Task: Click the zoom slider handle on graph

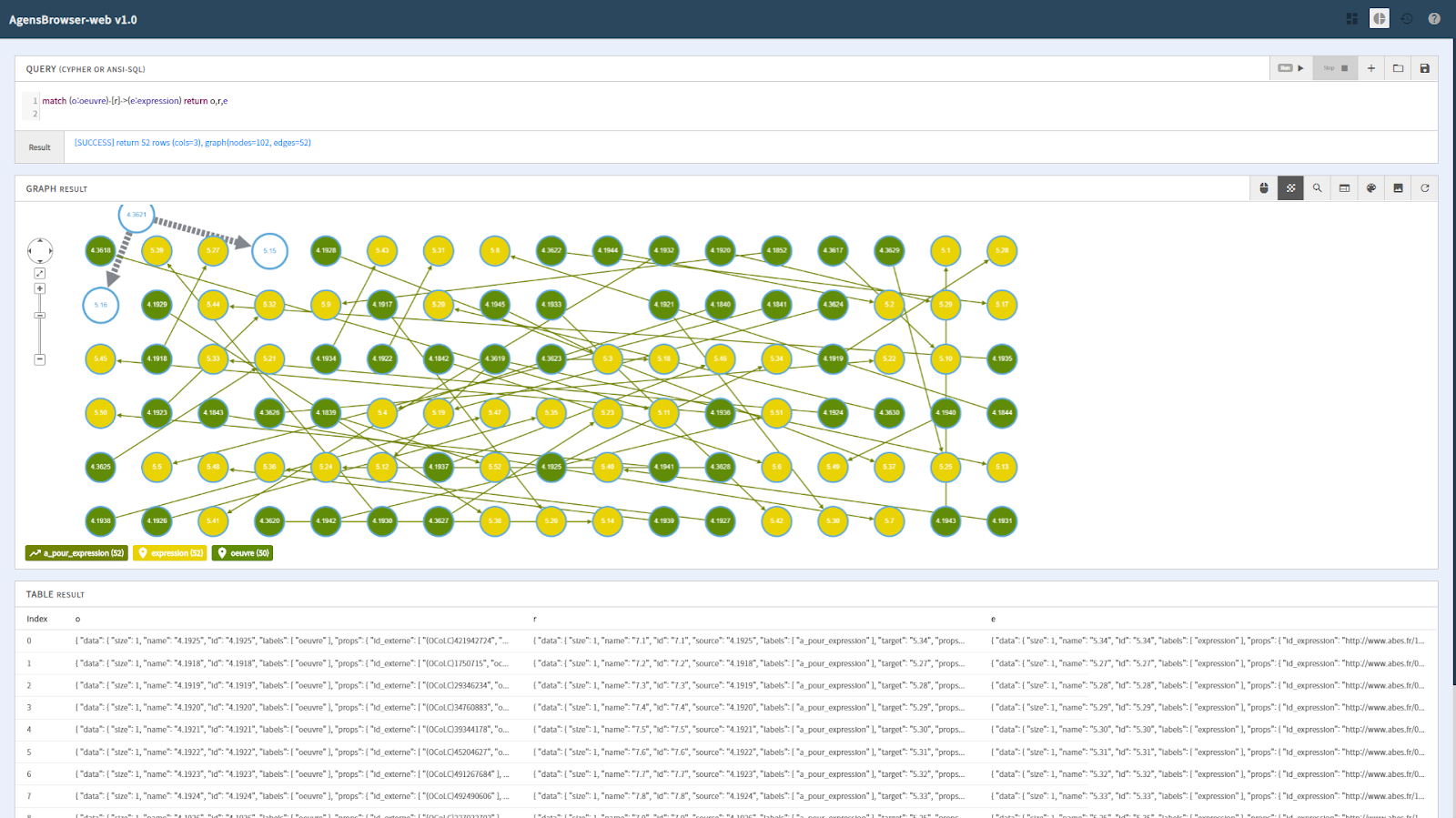Action: tap(40, 316)
